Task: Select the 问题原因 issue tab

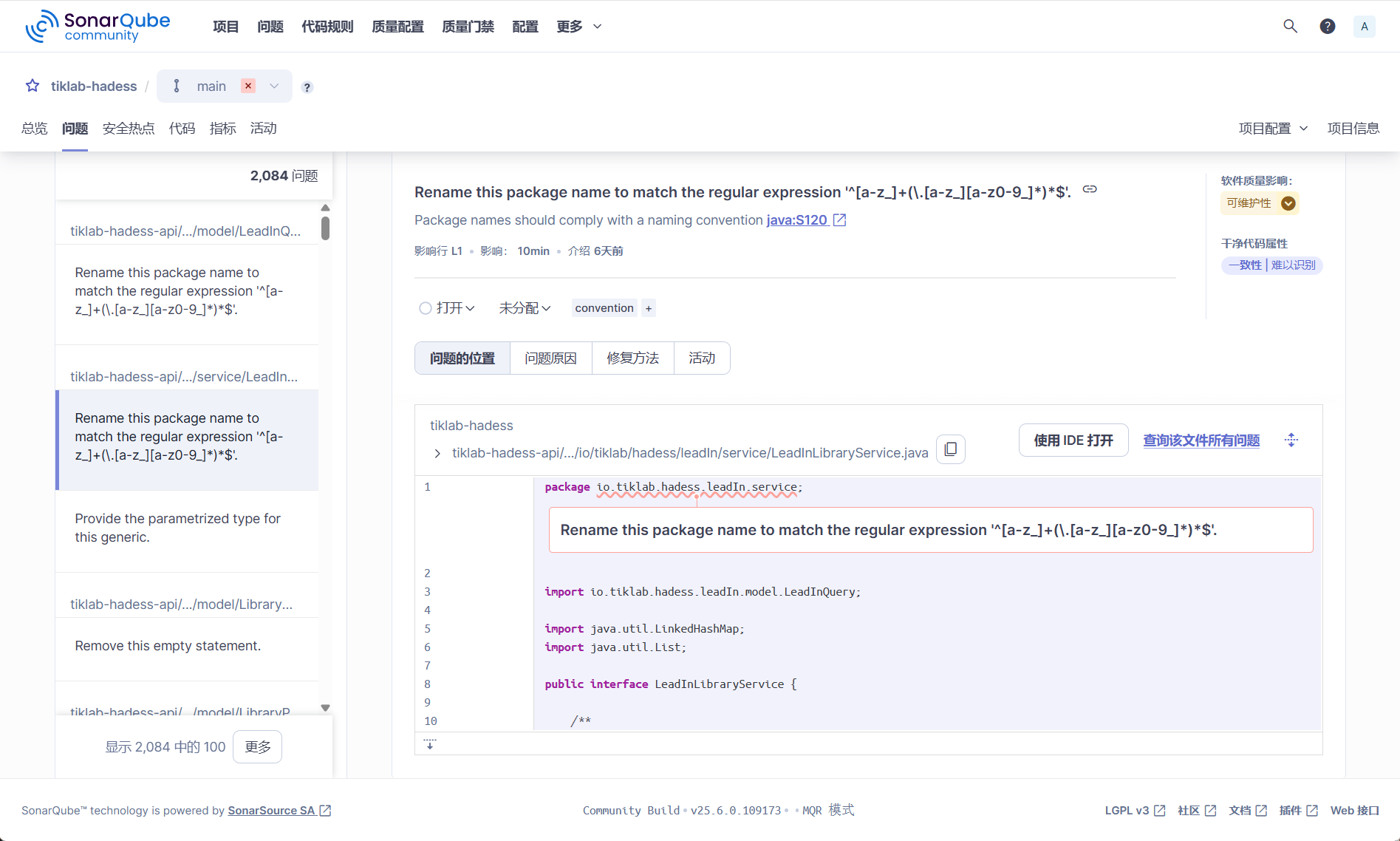Action: (551, 358)
